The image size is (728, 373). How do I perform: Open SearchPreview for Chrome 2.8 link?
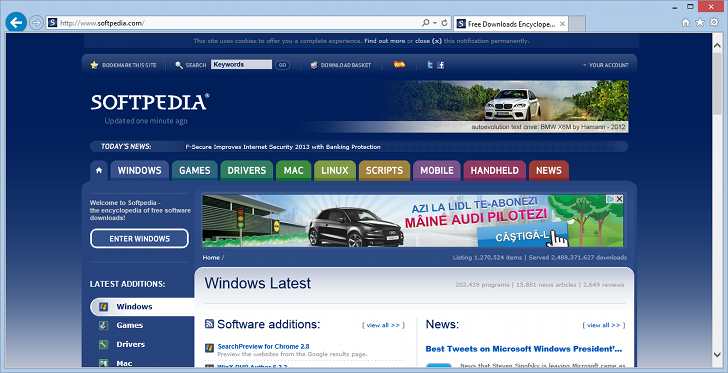tap(263, 347)
